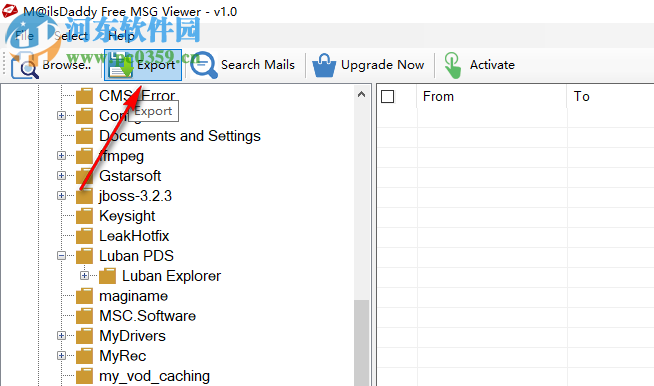Open the File menu
The image size is (654, 386).
24,36
